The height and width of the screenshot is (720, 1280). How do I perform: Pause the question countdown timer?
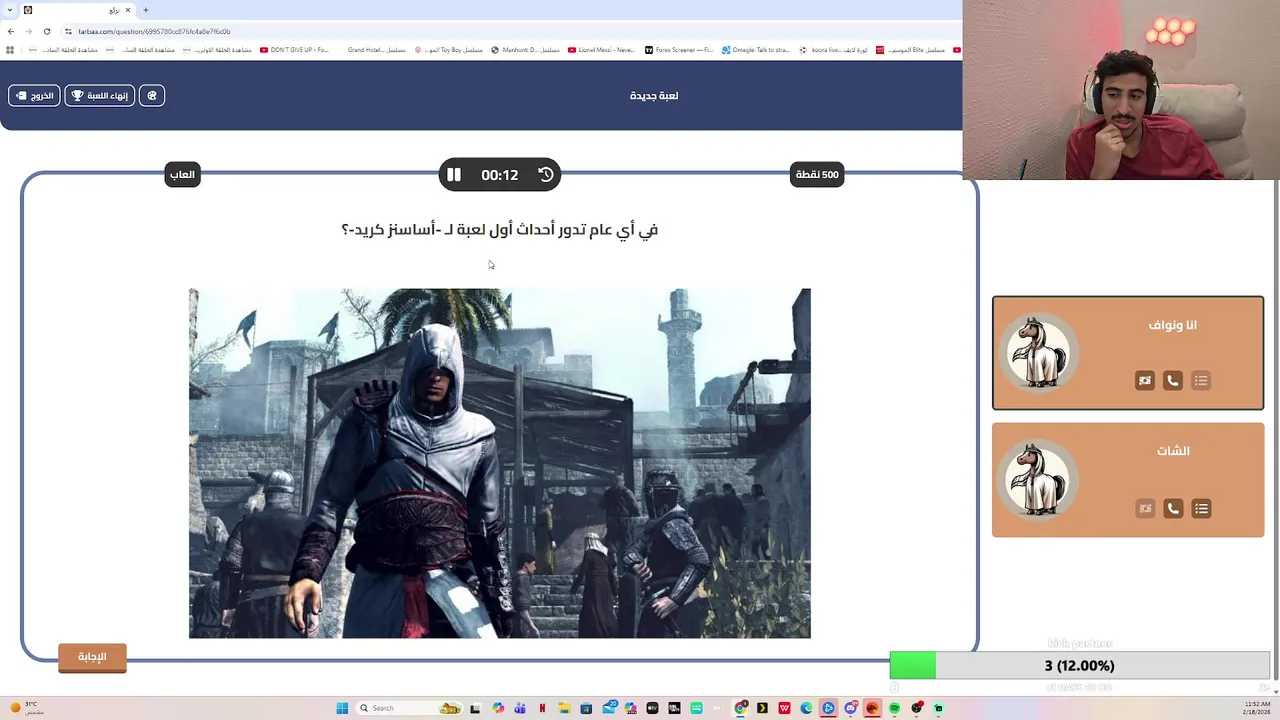click(x=454, y=175)
